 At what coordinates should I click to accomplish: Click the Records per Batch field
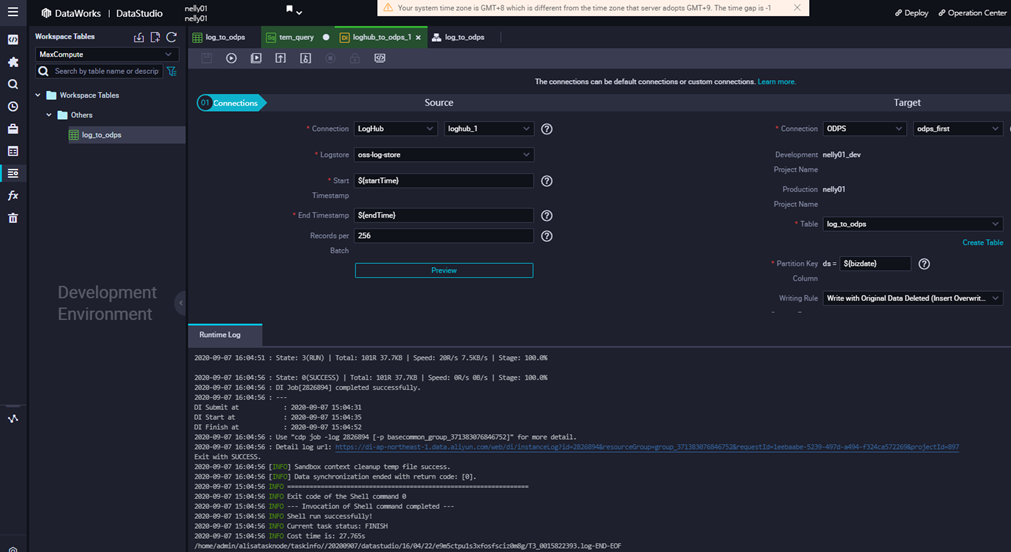pos(444,236)
